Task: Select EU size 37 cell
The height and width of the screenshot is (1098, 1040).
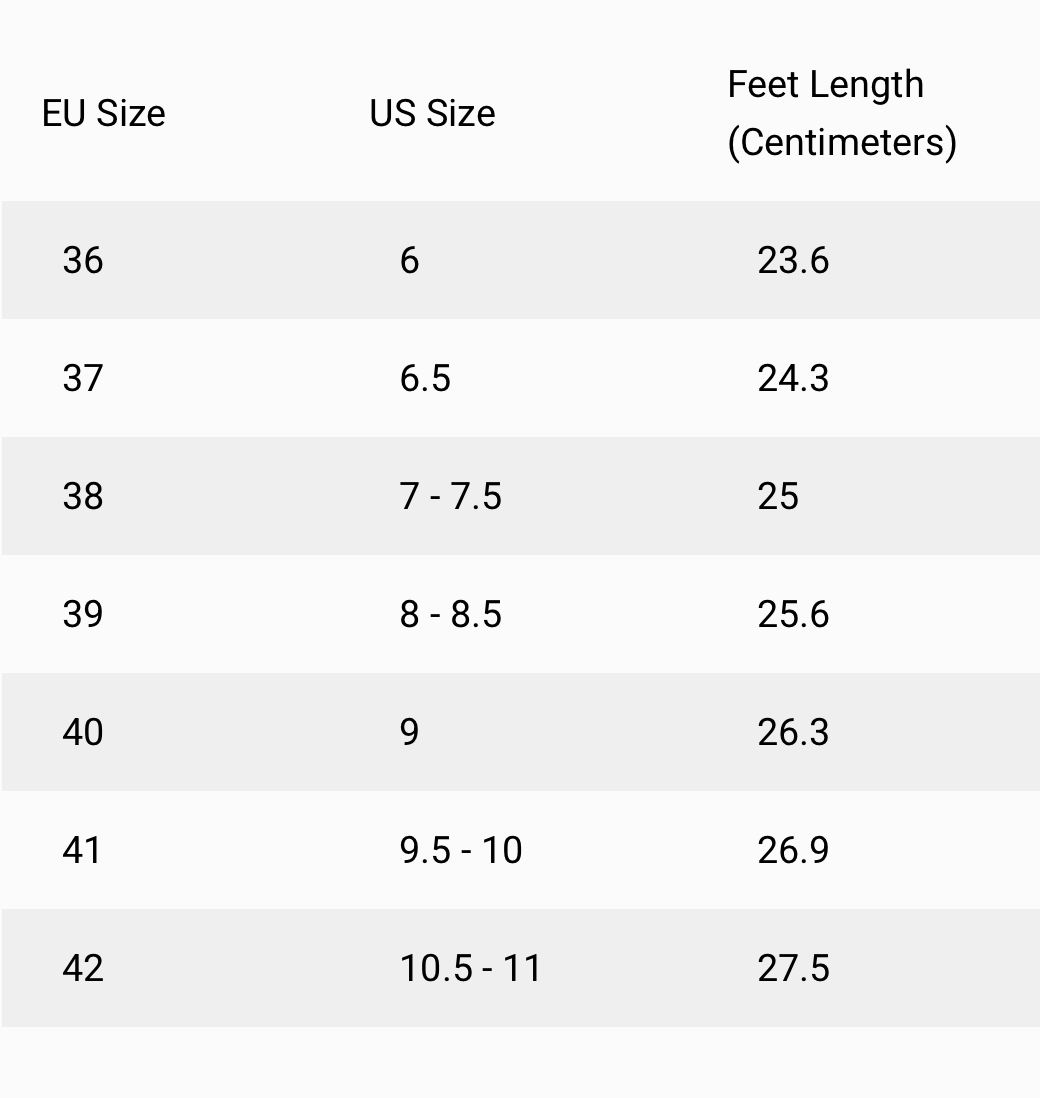Action: pyautogui.click(x=83, y=378)
